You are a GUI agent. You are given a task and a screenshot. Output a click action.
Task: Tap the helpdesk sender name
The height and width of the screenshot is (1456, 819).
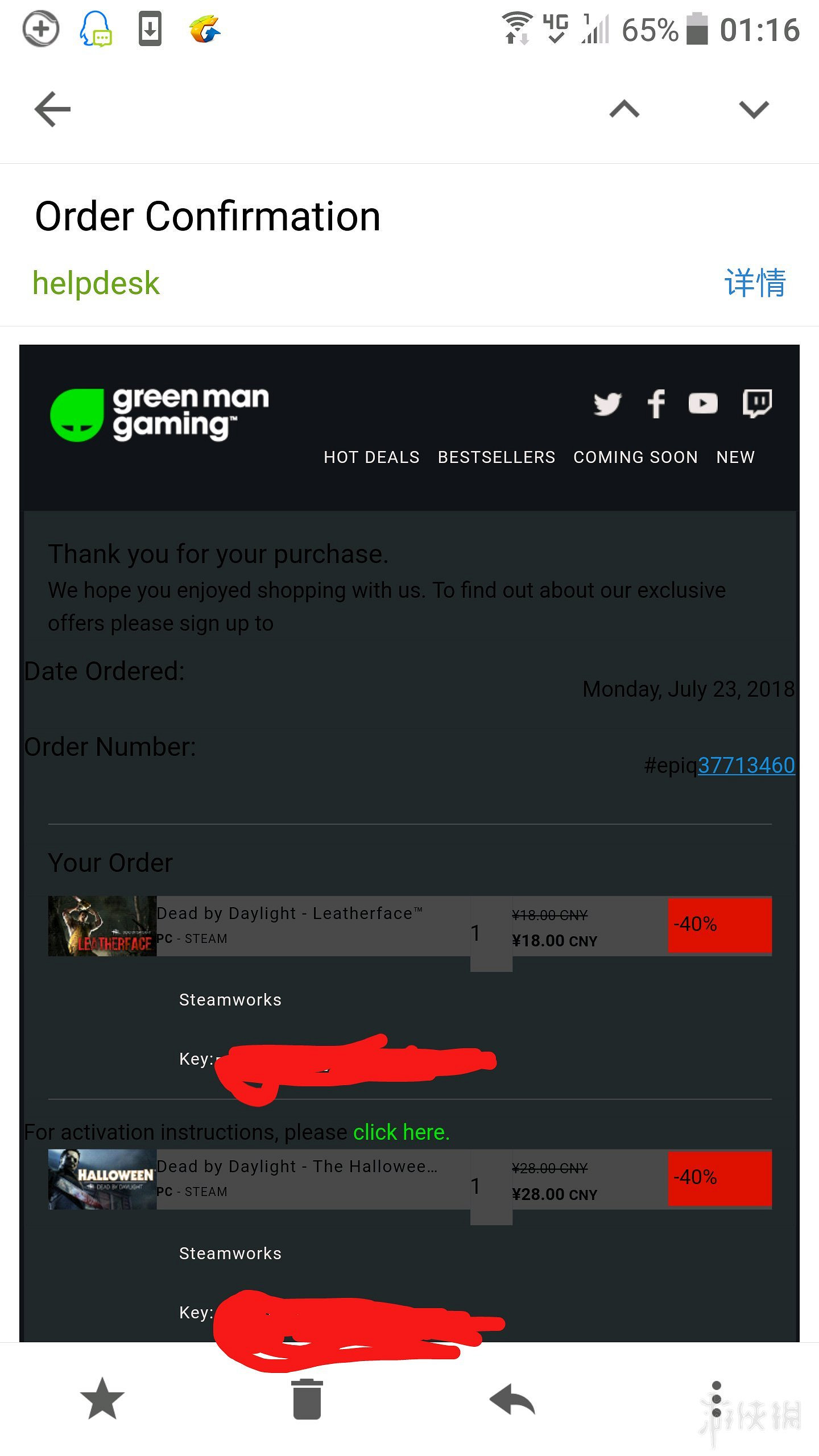[x=96, y=283]
